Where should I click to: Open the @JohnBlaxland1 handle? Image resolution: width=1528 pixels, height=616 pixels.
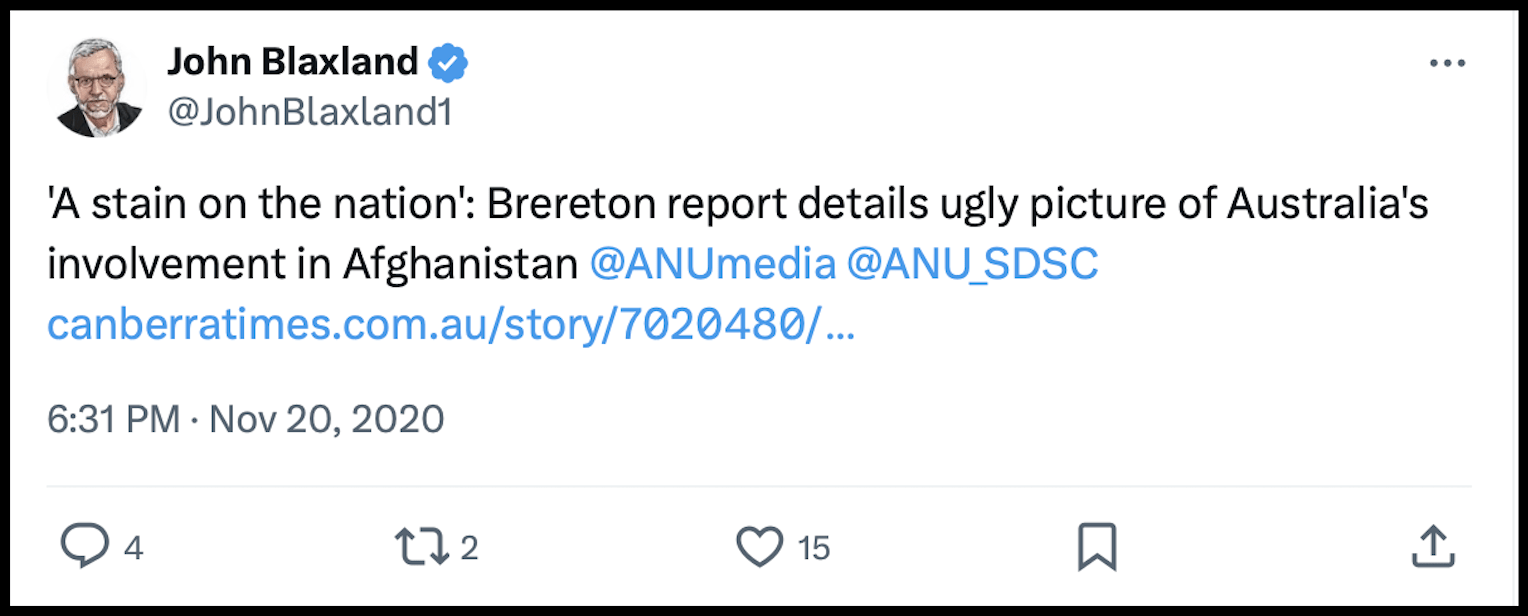click(x=309, y=113)
